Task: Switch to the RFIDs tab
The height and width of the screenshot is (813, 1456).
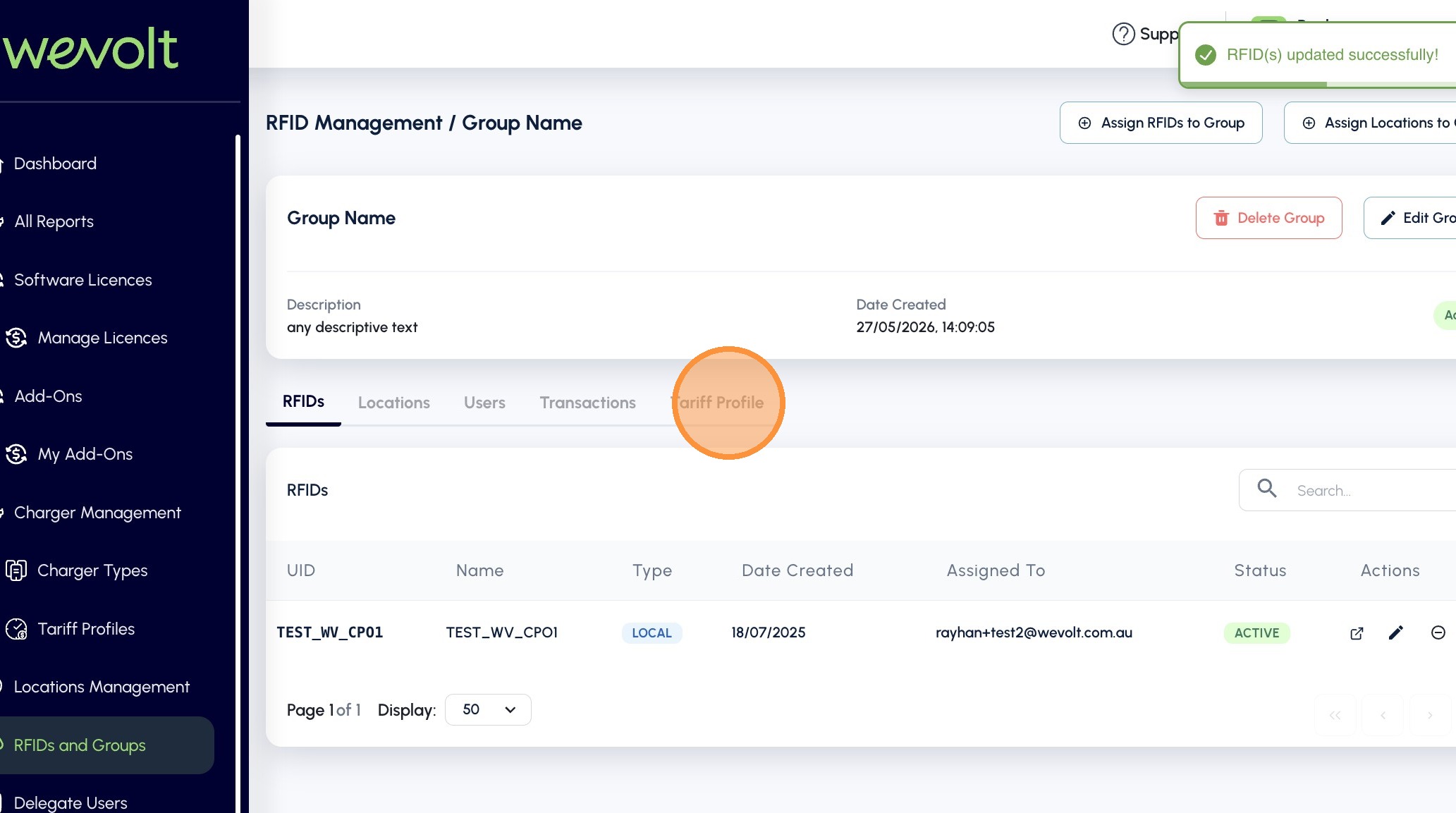Action: point(303,402)
